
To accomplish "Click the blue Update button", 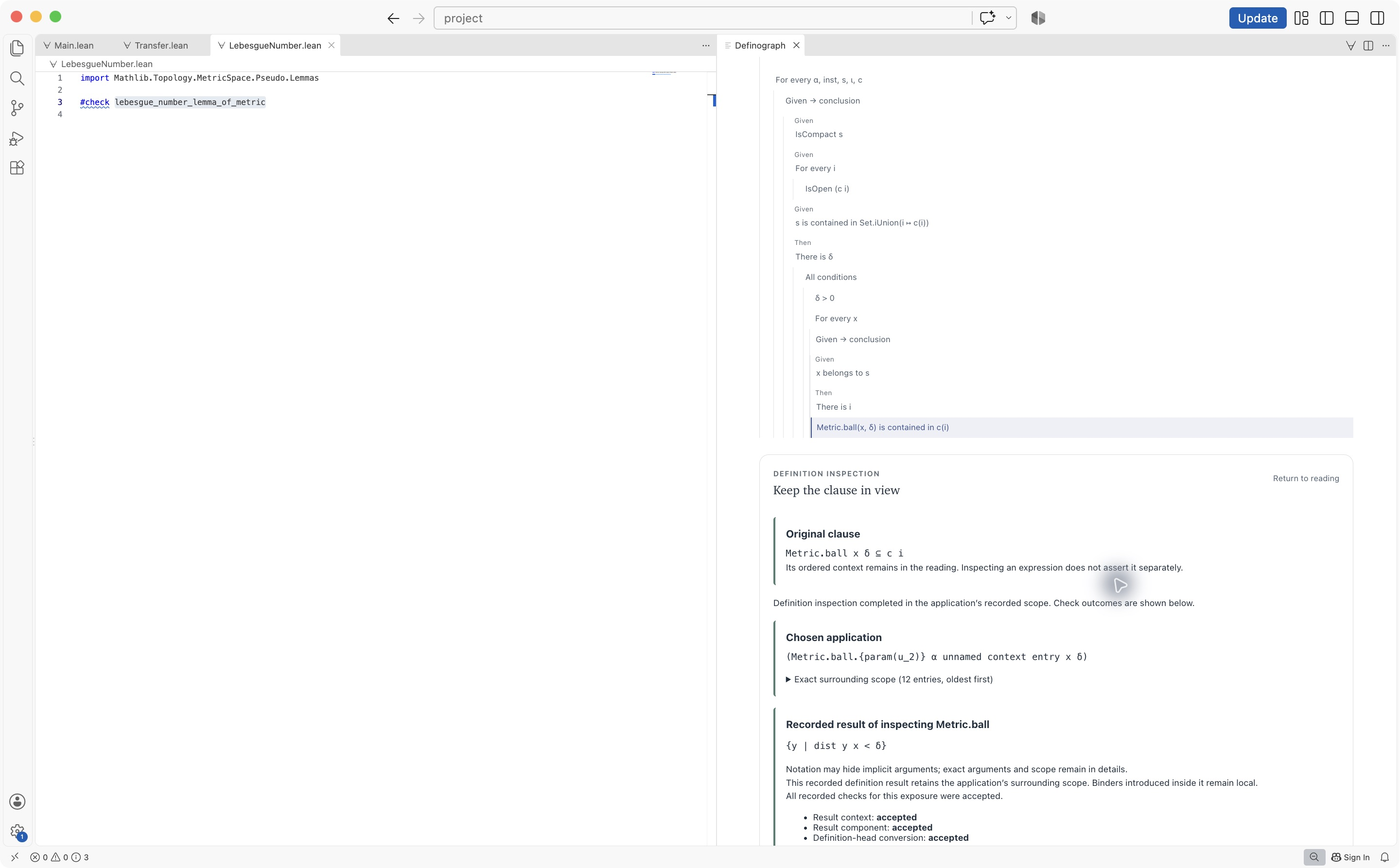I will click(x=1257, y=18).
